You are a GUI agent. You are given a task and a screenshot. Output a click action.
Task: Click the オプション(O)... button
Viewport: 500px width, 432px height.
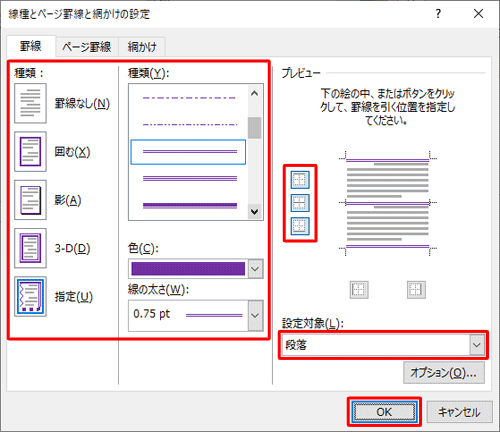[444, 373]
